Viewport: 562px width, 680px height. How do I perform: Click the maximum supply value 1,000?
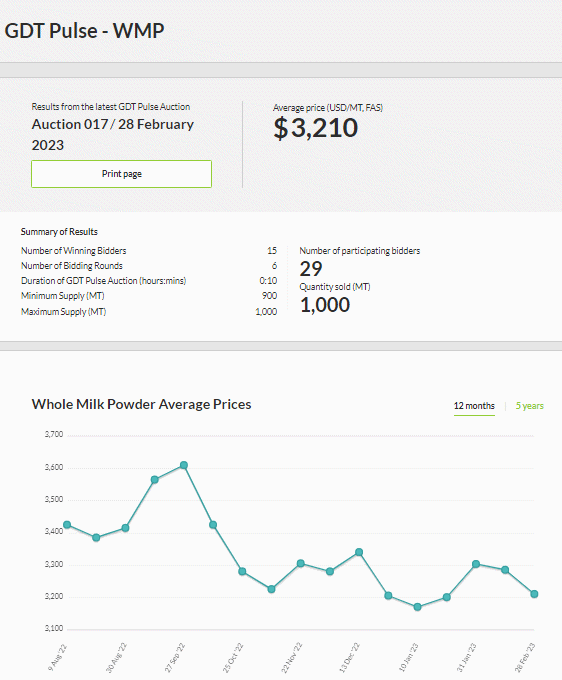[266, 311]
